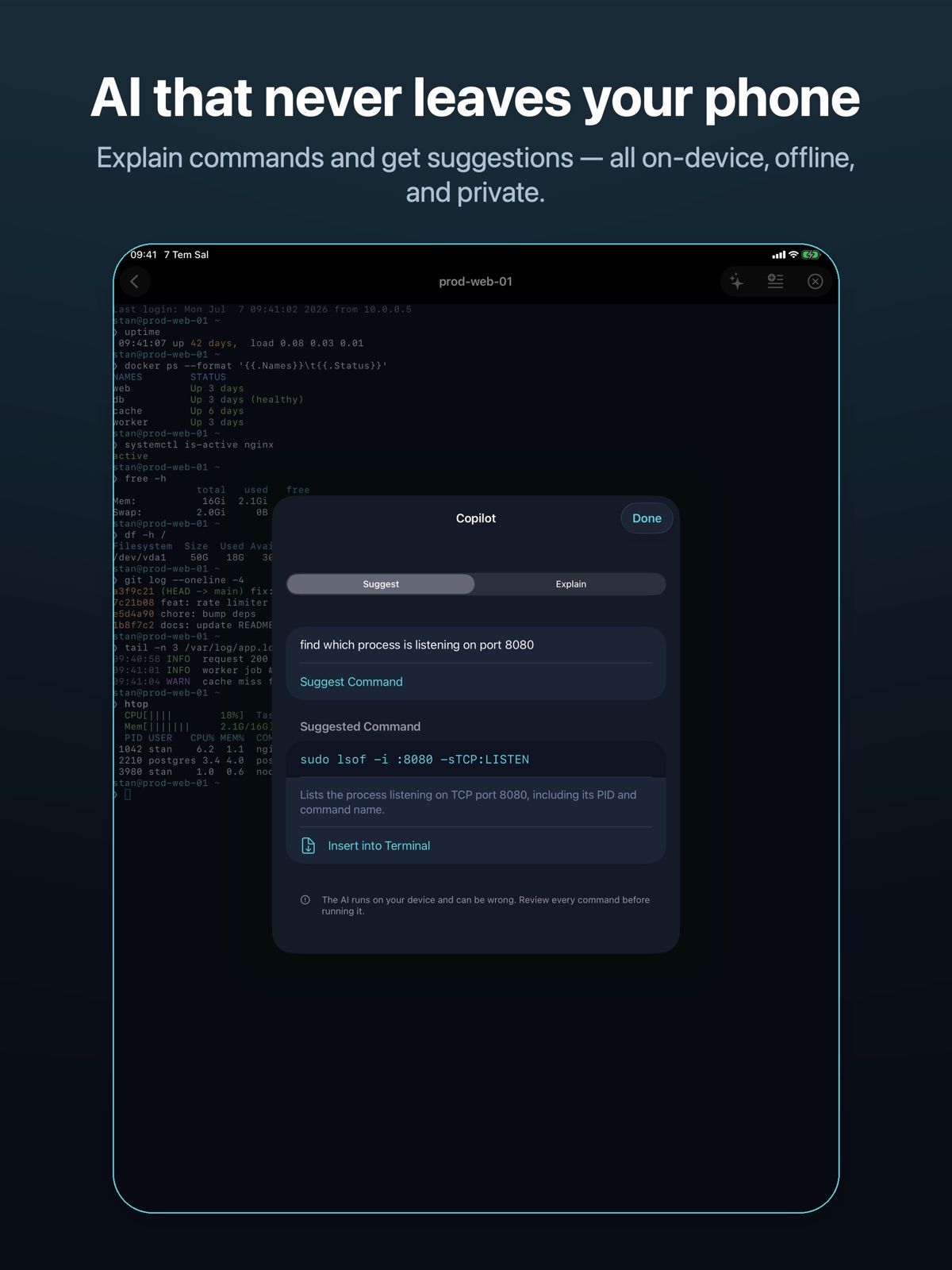Viewport: 952px width, 1270px height.
Task: Select the Suggest tab
Action: click(x=381, y=584)
